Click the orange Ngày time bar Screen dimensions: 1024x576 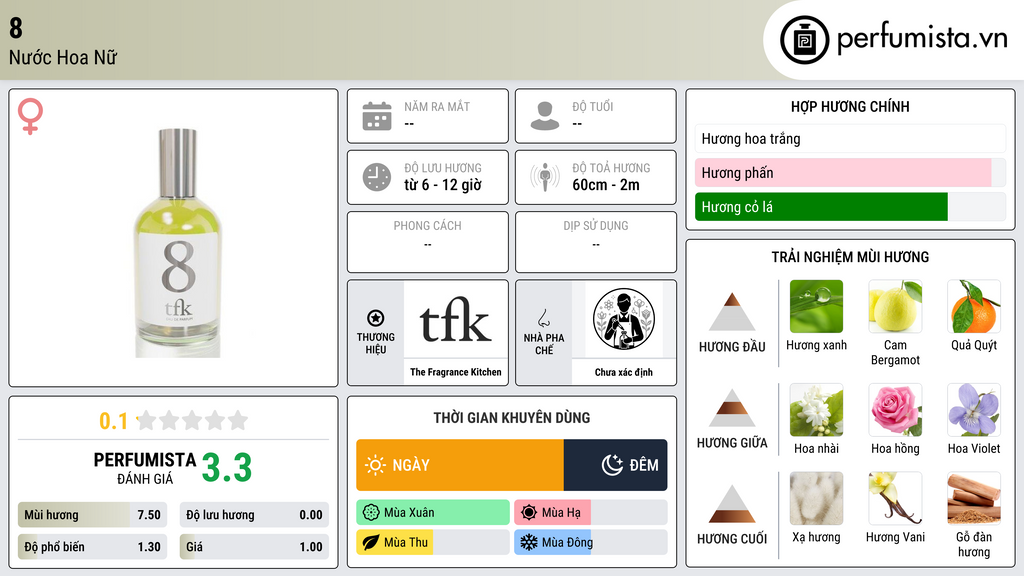tap(460, 465)
